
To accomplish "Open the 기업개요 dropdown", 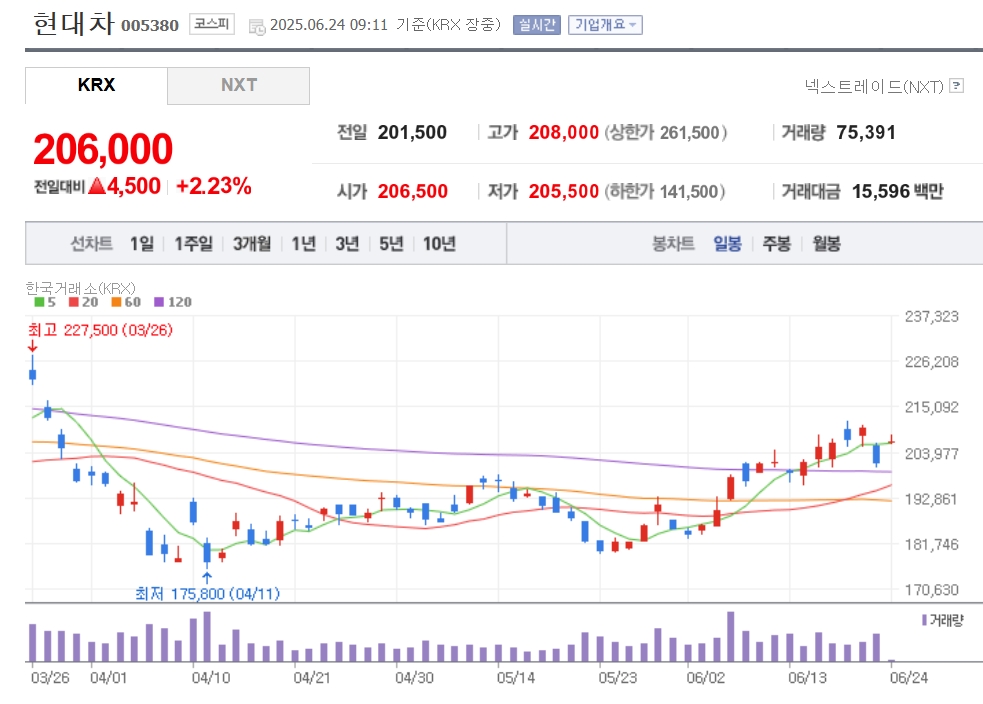I will pos(605,25).
